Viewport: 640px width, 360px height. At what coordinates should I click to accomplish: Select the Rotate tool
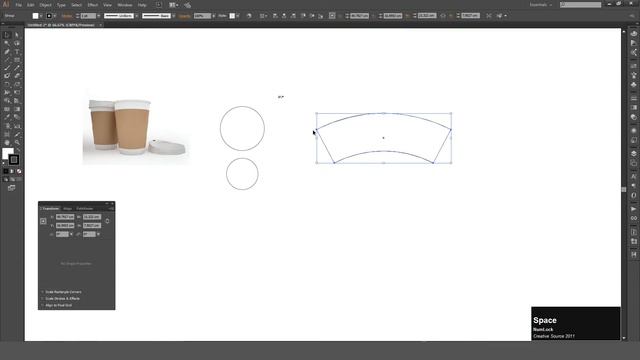(7, 84)
